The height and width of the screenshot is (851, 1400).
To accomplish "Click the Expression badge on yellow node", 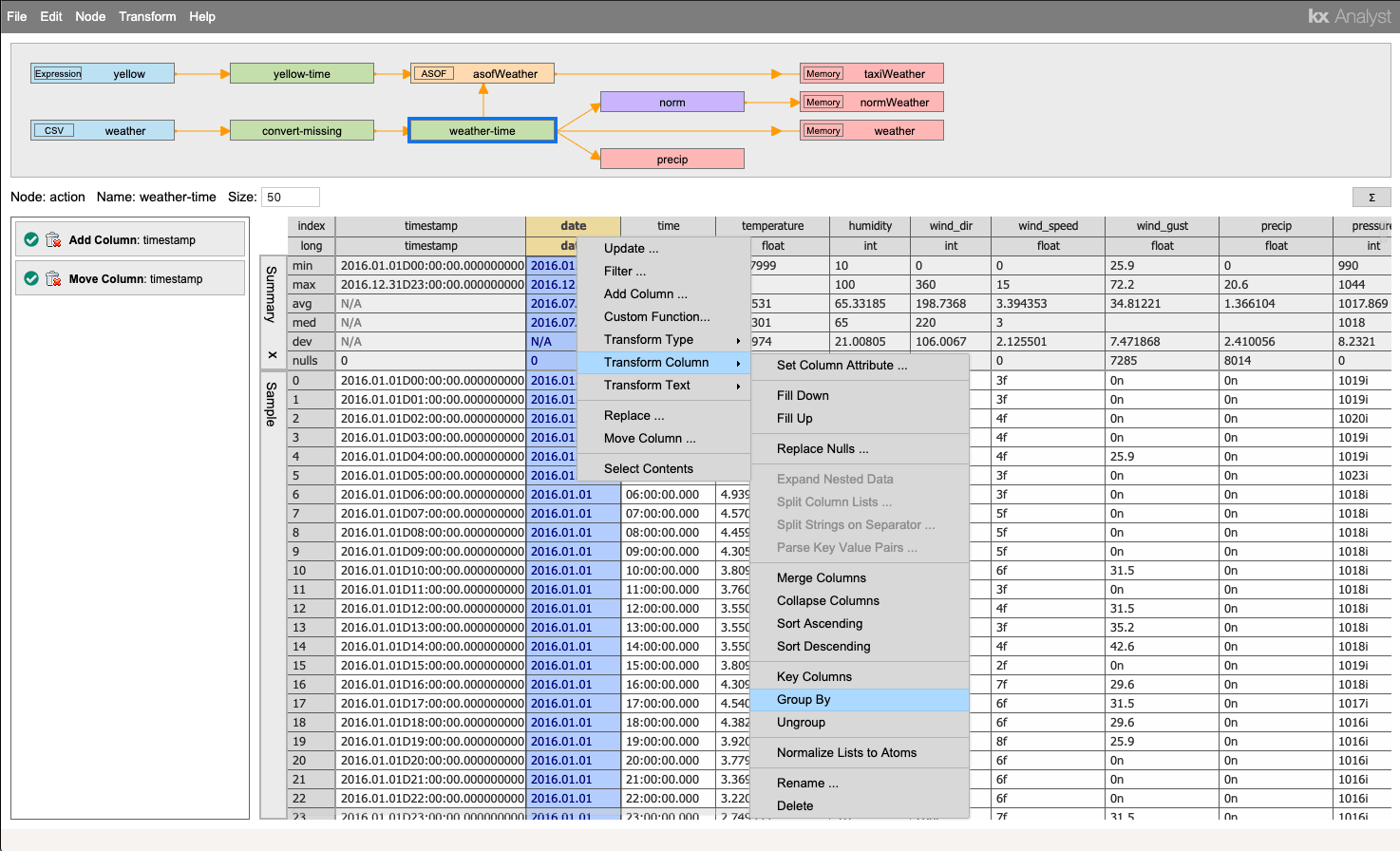I will point(58,73).
